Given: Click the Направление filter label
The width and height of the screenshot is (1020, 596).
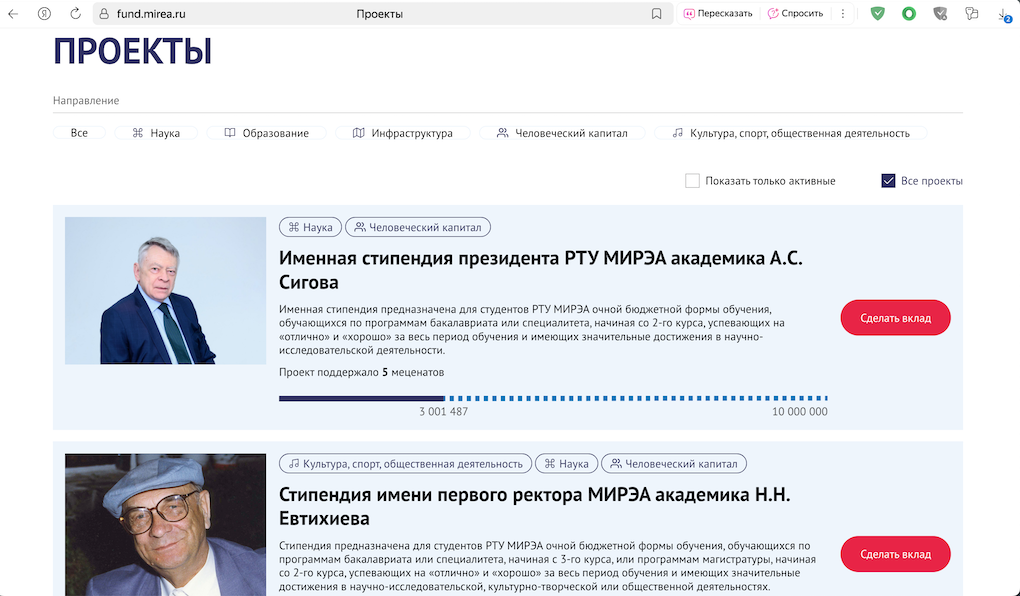Looking at the screenshot, I should (86, 101).
